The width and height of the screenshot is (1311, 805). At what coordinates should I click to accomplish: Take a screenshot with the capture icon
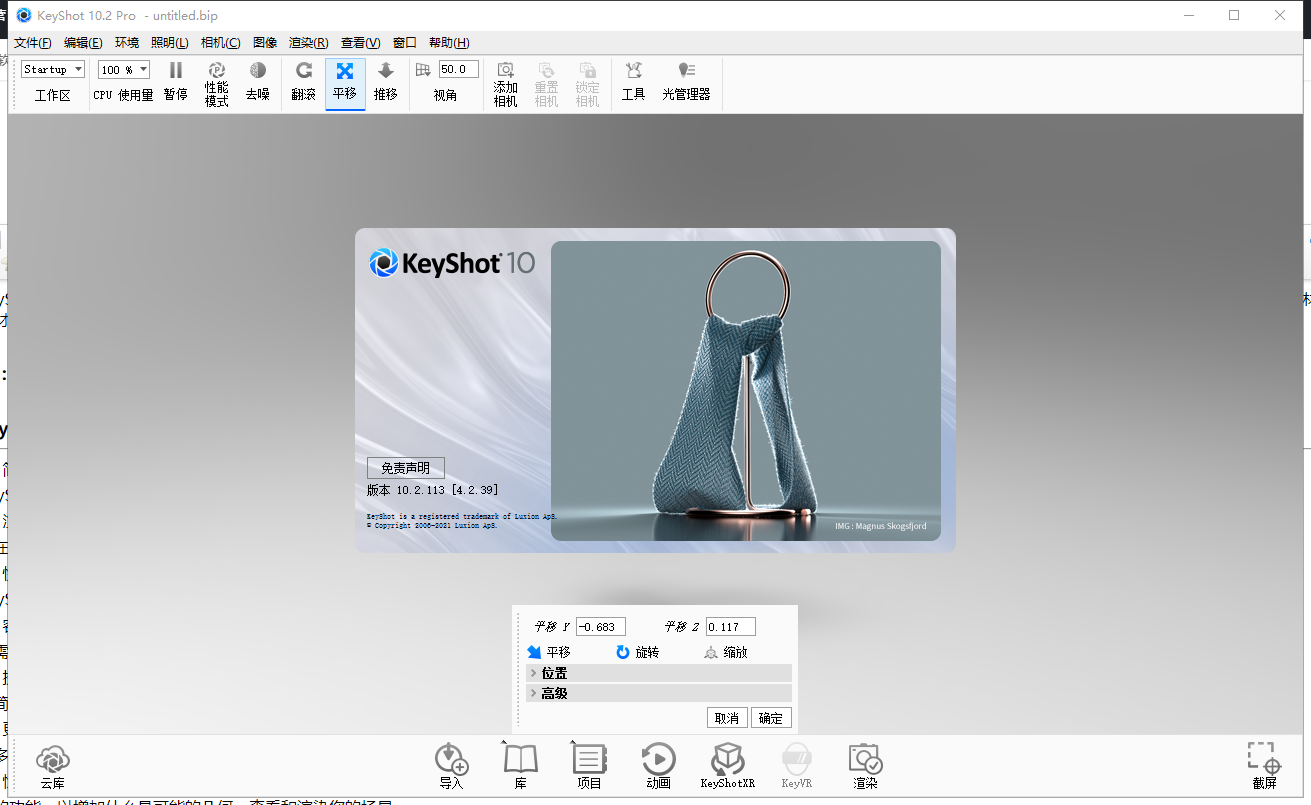tap(1263, 759)
